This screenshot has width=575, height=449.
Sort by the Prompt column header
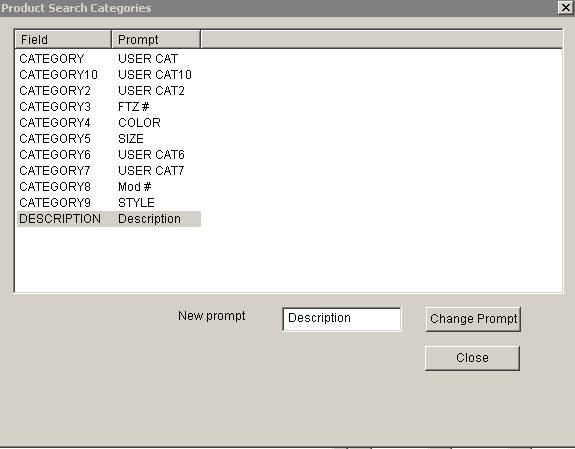point(156,39)
